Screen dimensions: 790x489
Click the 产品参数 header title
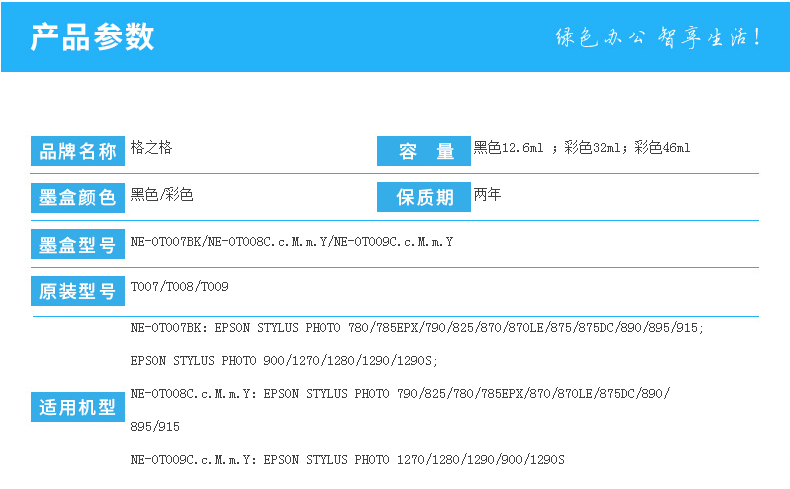tap(92, 37)
